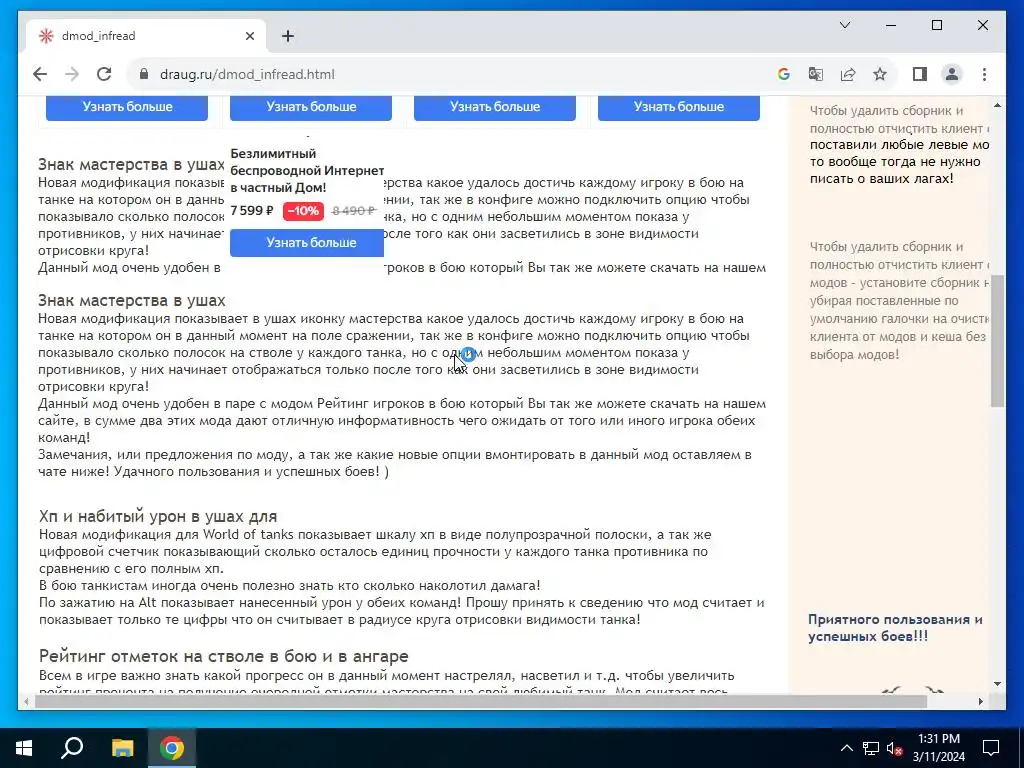Go back to the previous page

40,74
